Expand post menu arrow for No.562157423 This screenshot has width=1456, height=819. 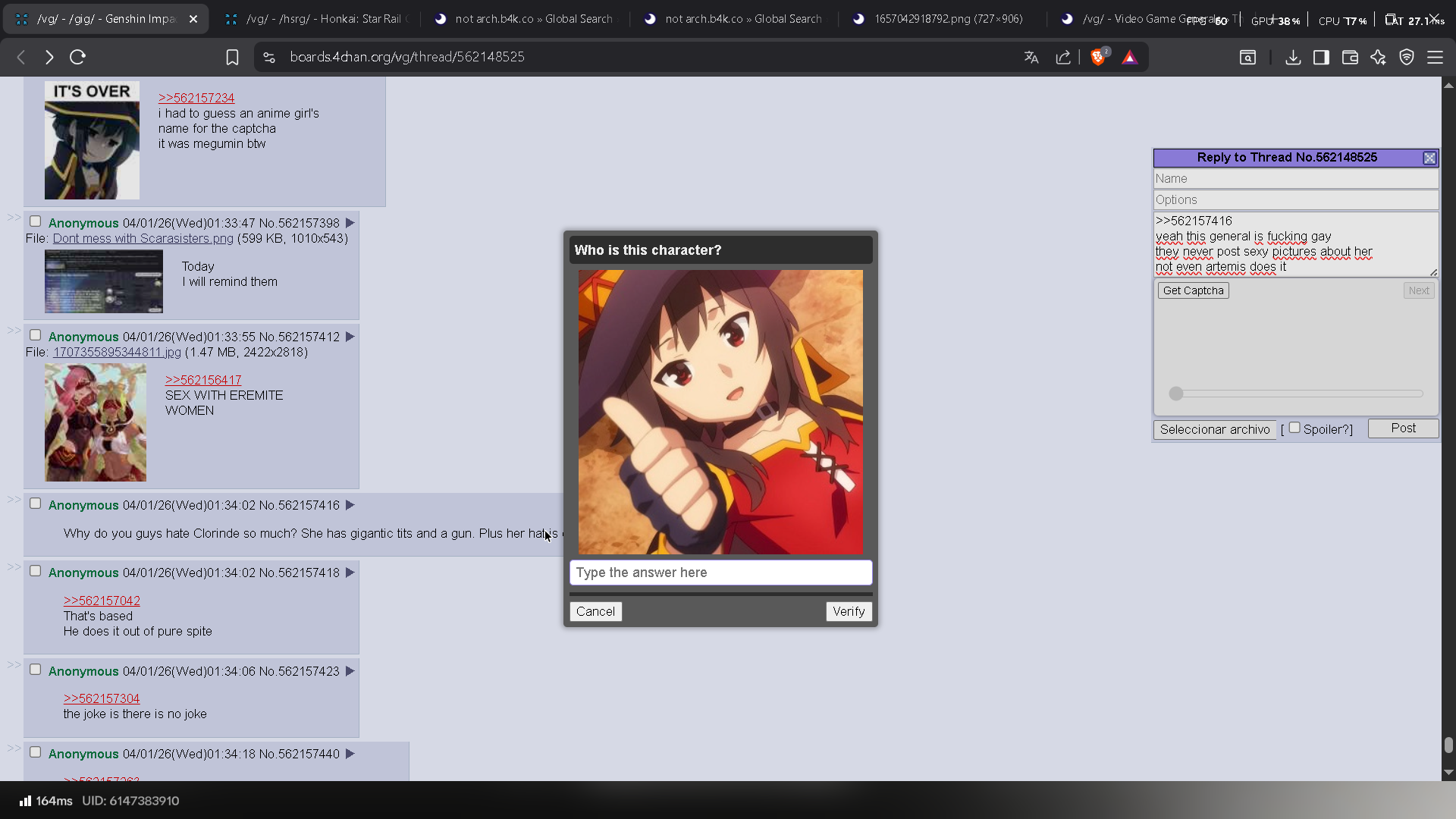[x=350, y=671]
